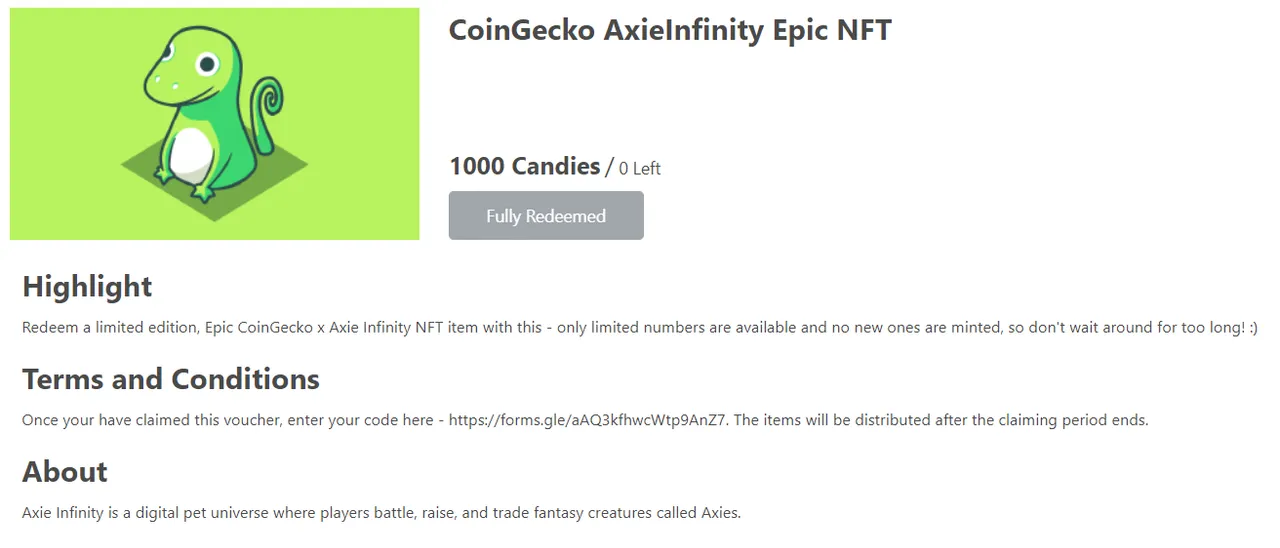
Task: Click the Terms and Conditions heading
Action: click(x=171, y=379)
